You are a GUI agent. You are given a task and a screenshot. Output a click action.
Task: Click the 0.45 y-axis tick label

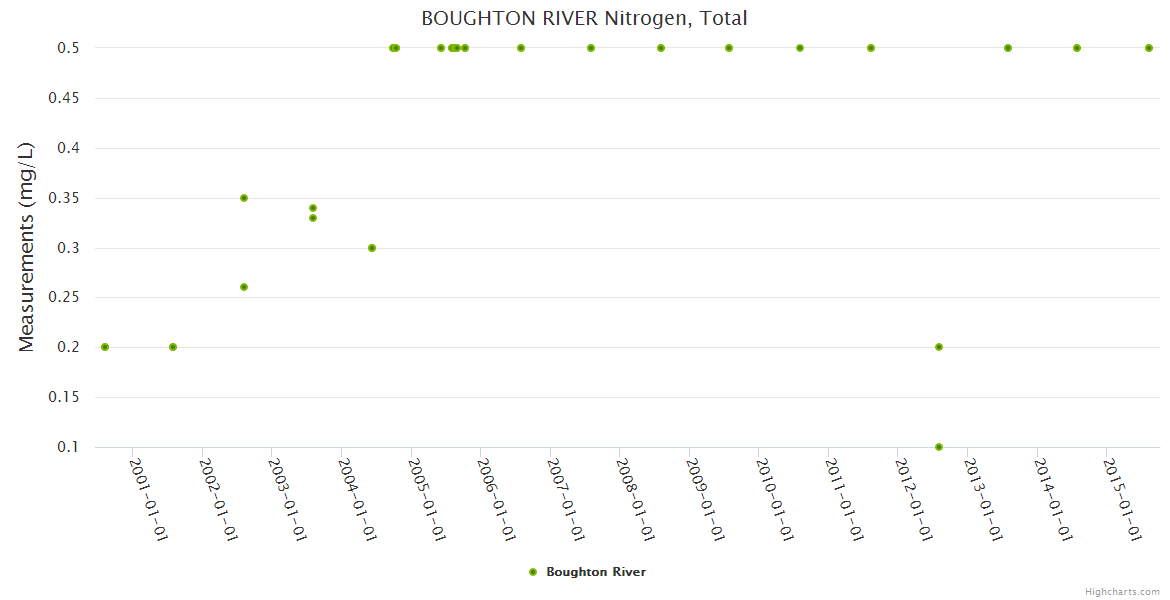coord(65,98)
